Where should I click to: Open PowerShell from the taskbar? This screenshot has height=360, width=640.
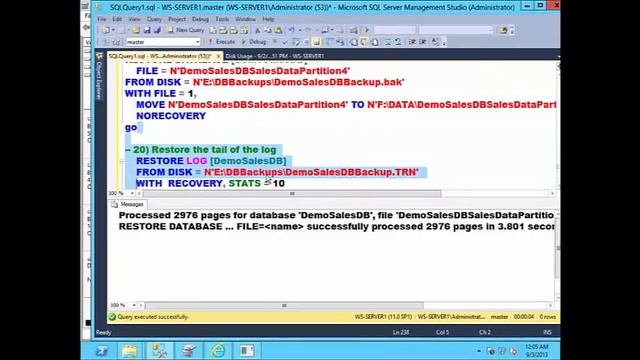102,351
